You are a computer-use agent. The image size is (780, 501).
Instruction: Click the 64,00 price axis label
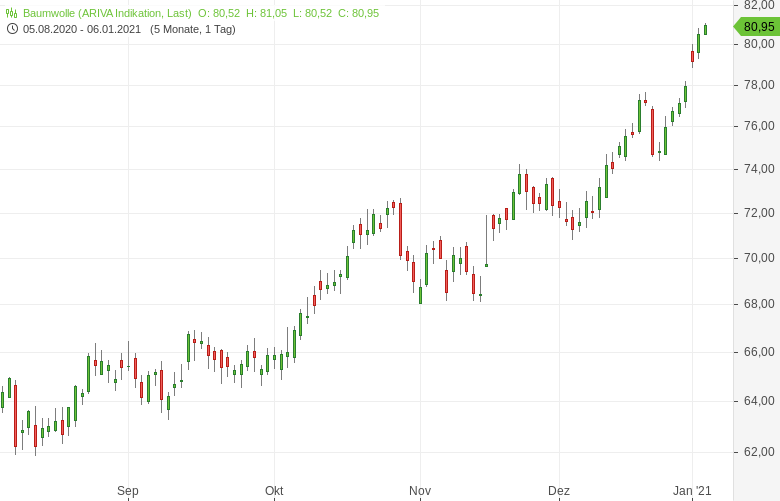(759, 401)
